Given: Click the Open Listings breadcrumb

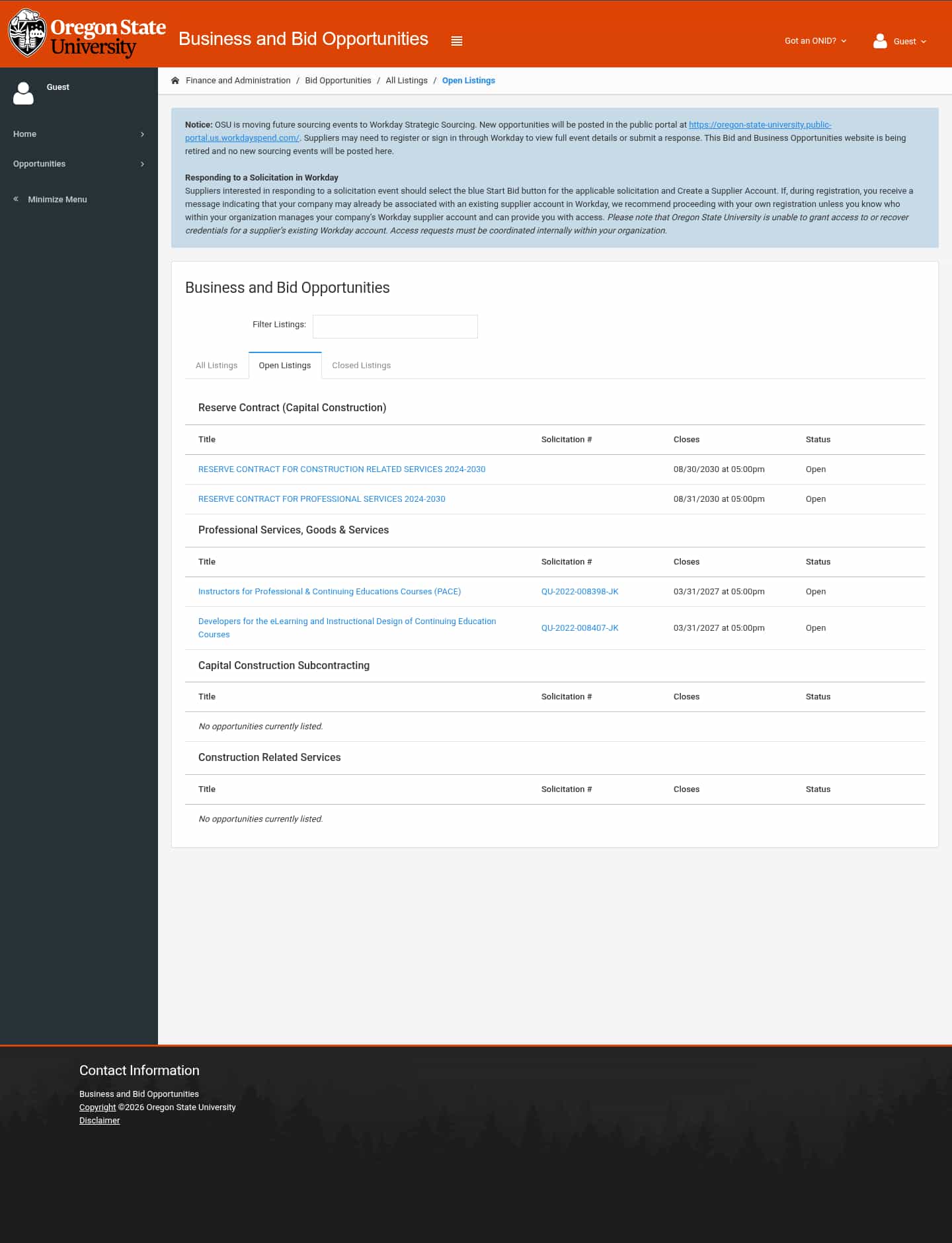Looking at the screenshot, I should tap(469, 81).
